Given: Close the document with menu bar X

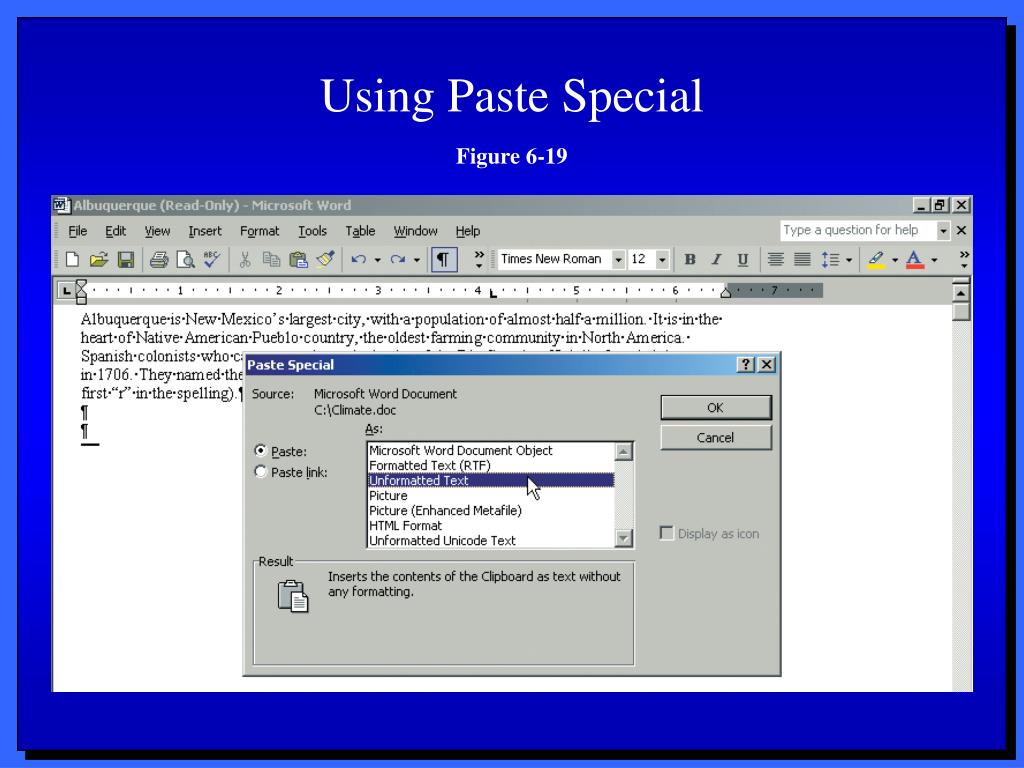Looking at the screenshot, I should [x=961, y=231].
